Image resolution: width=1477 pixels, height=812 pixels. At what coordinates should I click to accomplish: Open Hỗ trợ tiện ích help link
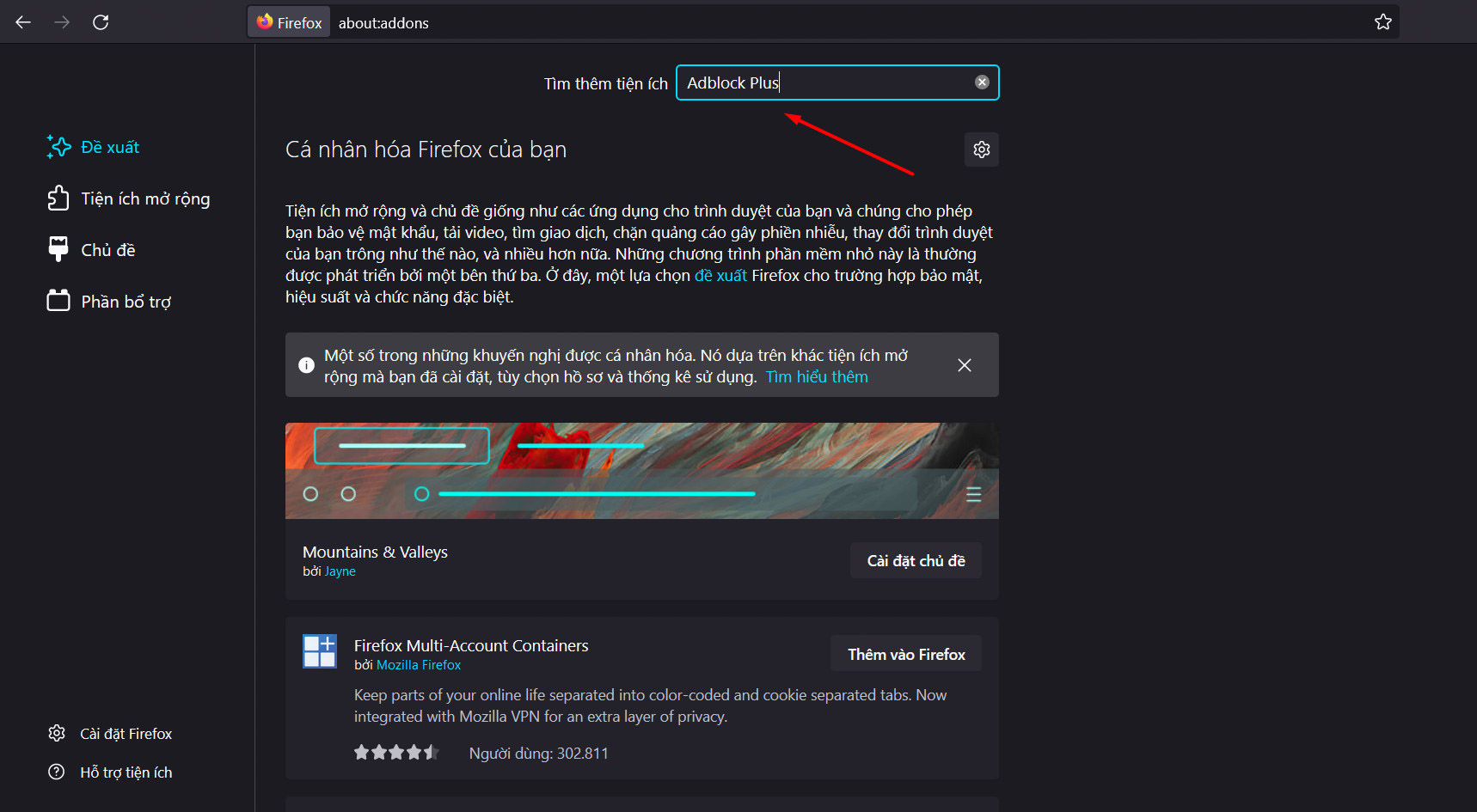pos(110,772)
